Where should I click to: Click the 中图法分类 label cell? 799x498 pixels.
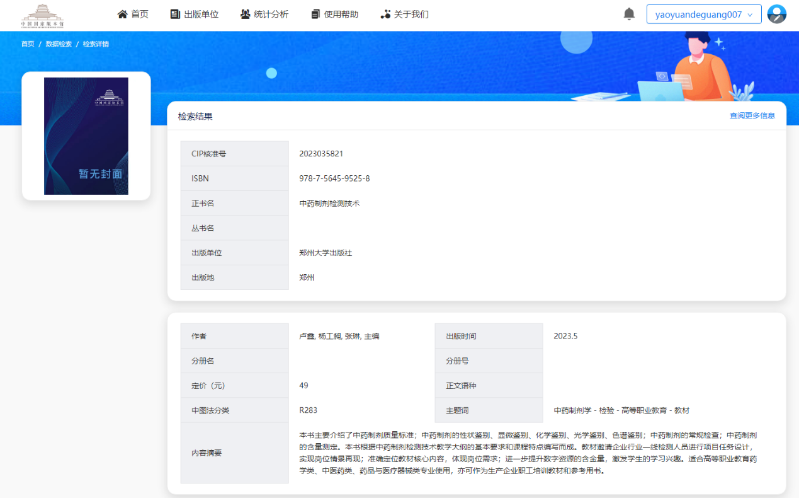(x=234, y=410)
